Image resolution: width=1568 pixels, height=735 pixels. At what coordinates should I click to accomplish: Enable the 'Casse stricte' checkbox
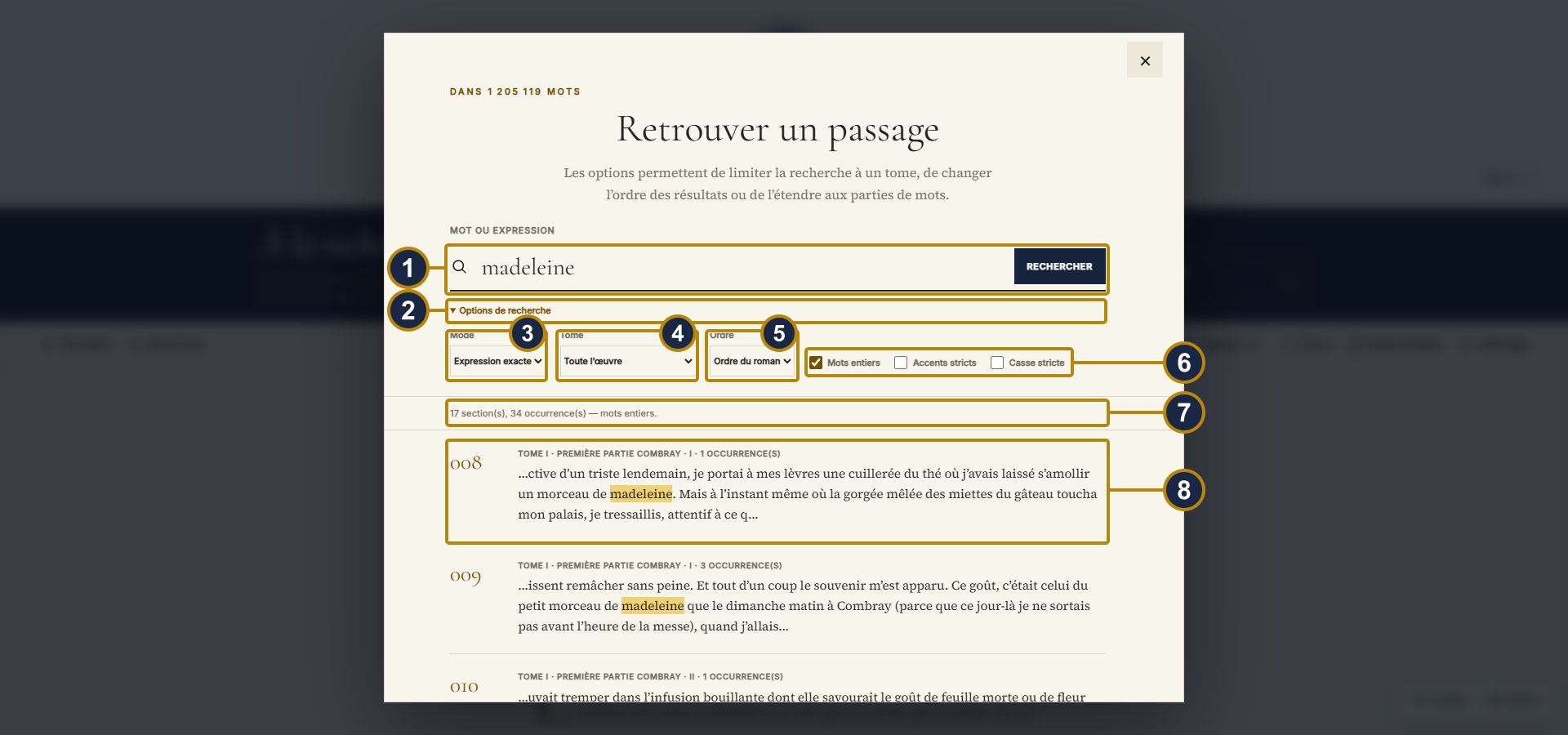coord(997,363)
